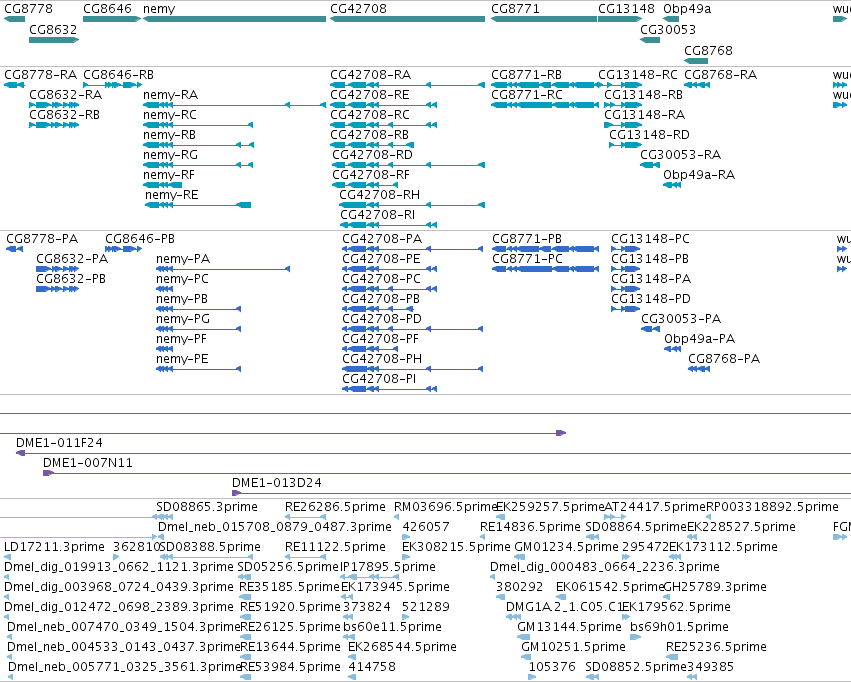Select BAC clone DME1-013D24
851x682 pixels.
tap(277, 483)
